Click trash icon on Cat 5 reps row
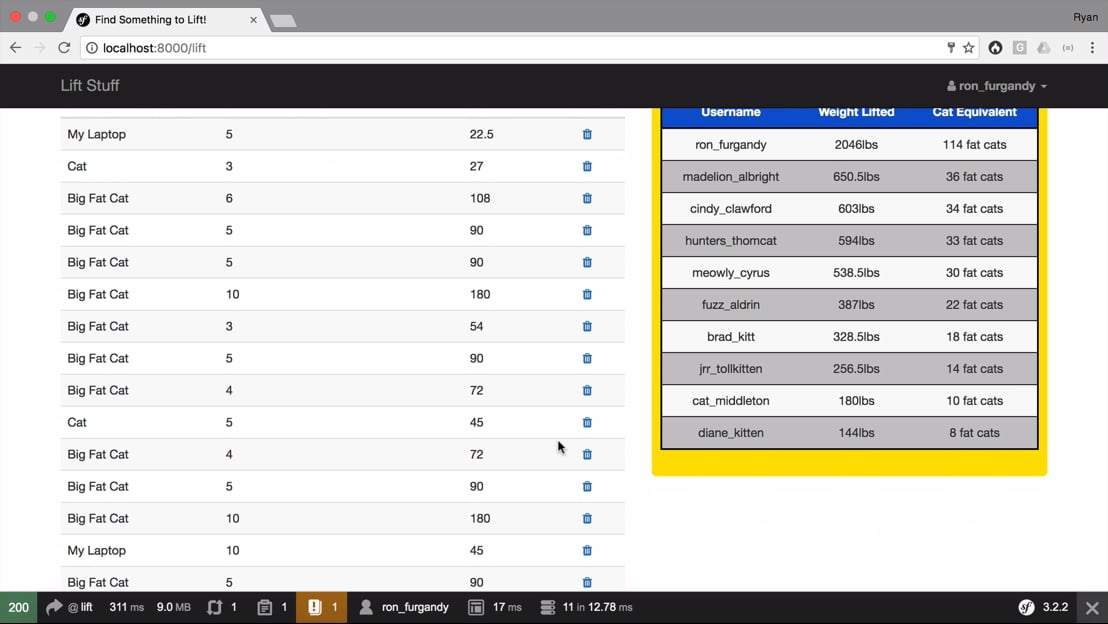 click(587, 423)
